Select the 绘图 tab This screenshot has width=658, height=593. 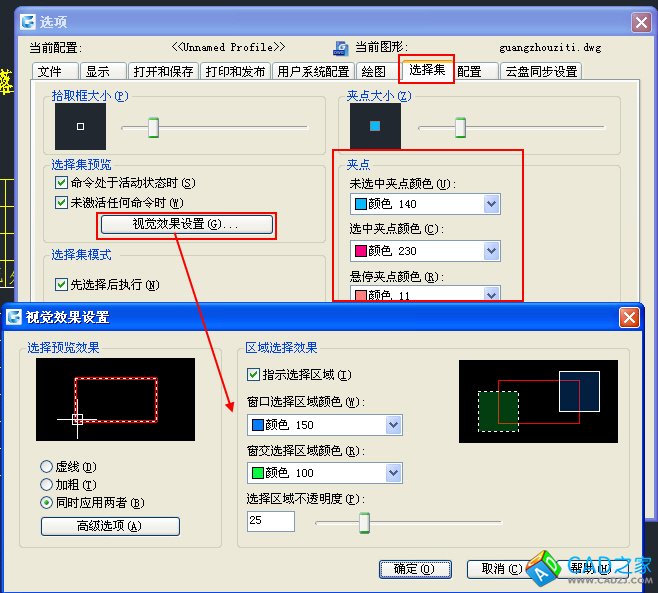373,71
